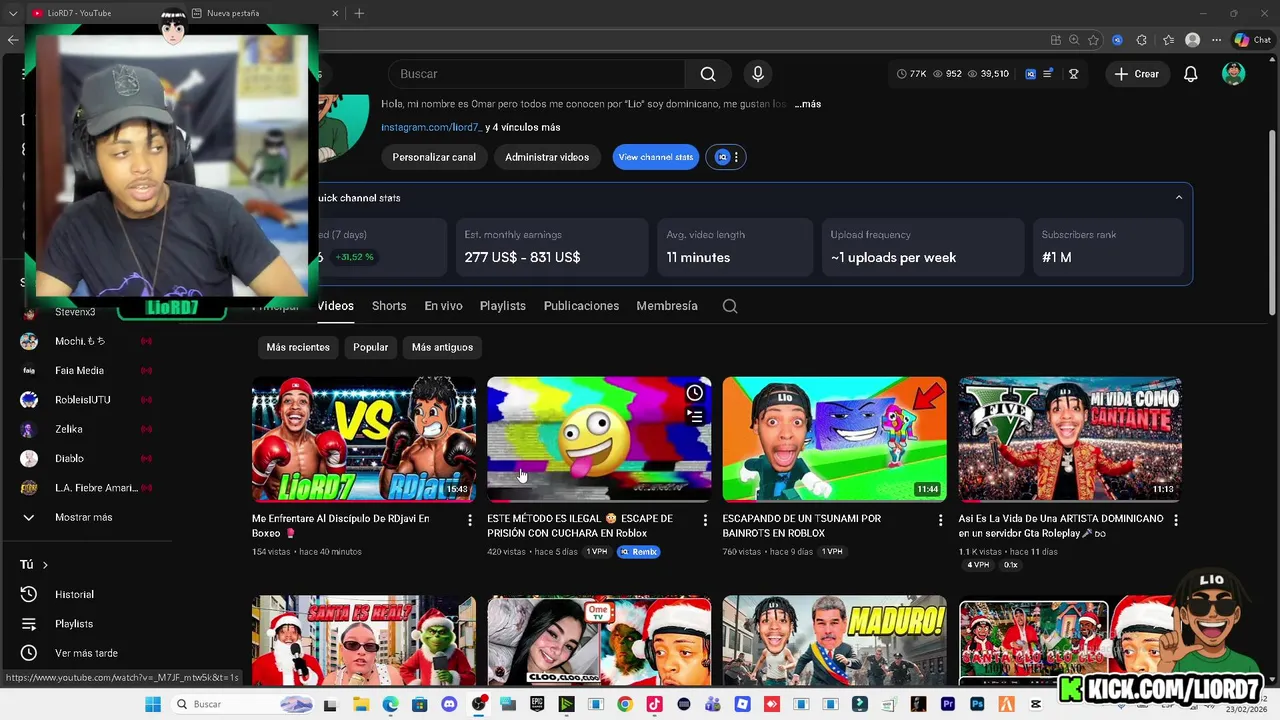Open the vidIQ three-dot menu beside View channel stats

(736, 157)
